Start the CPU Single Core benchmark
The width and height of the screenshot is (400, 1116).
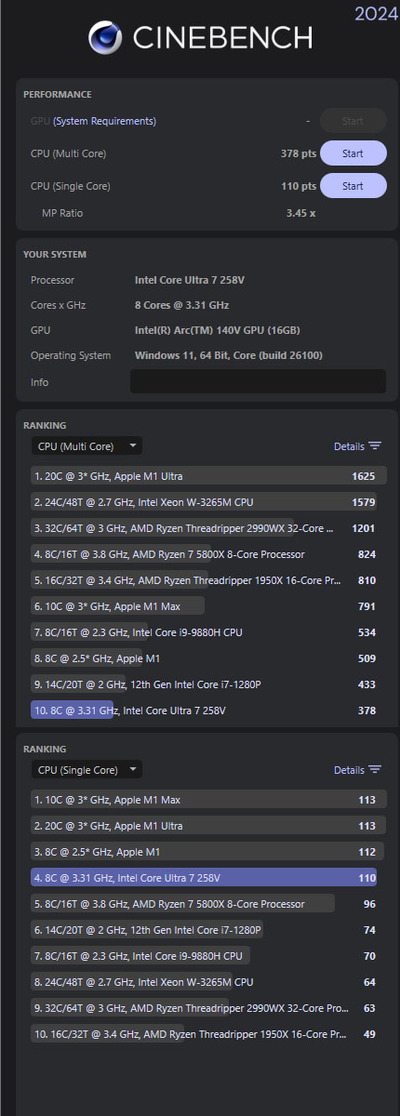point(353,186)
